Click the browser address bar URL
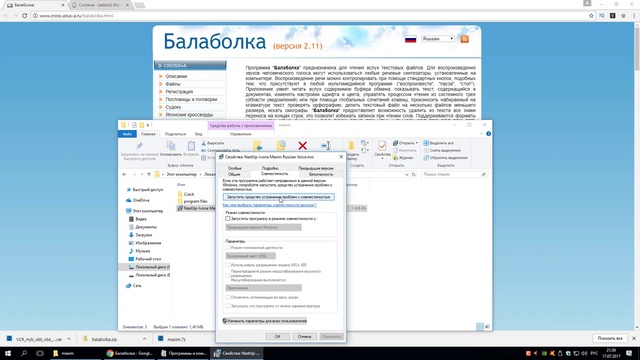 pyautogui.click(x=76, y=16)
